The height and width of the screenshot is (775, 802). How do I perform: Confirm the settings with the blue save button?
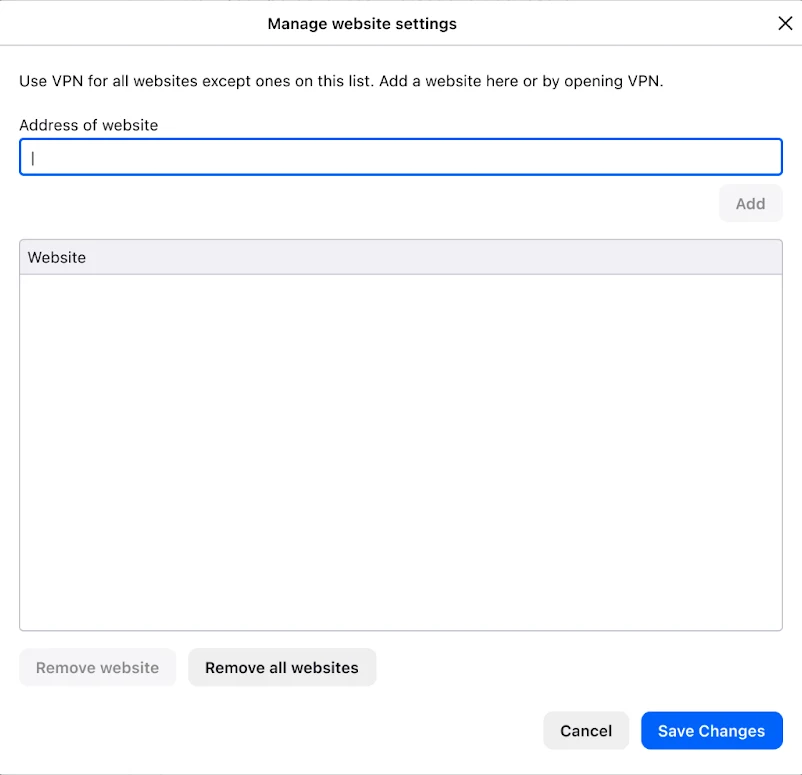(711, 730)
